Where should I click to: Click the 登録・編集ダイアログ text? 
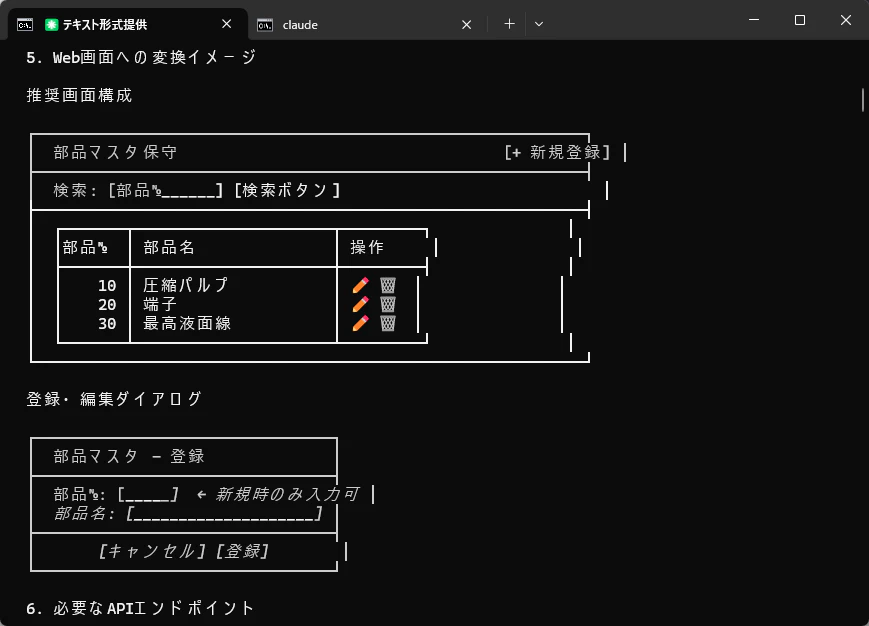click(x=114, y=399)
